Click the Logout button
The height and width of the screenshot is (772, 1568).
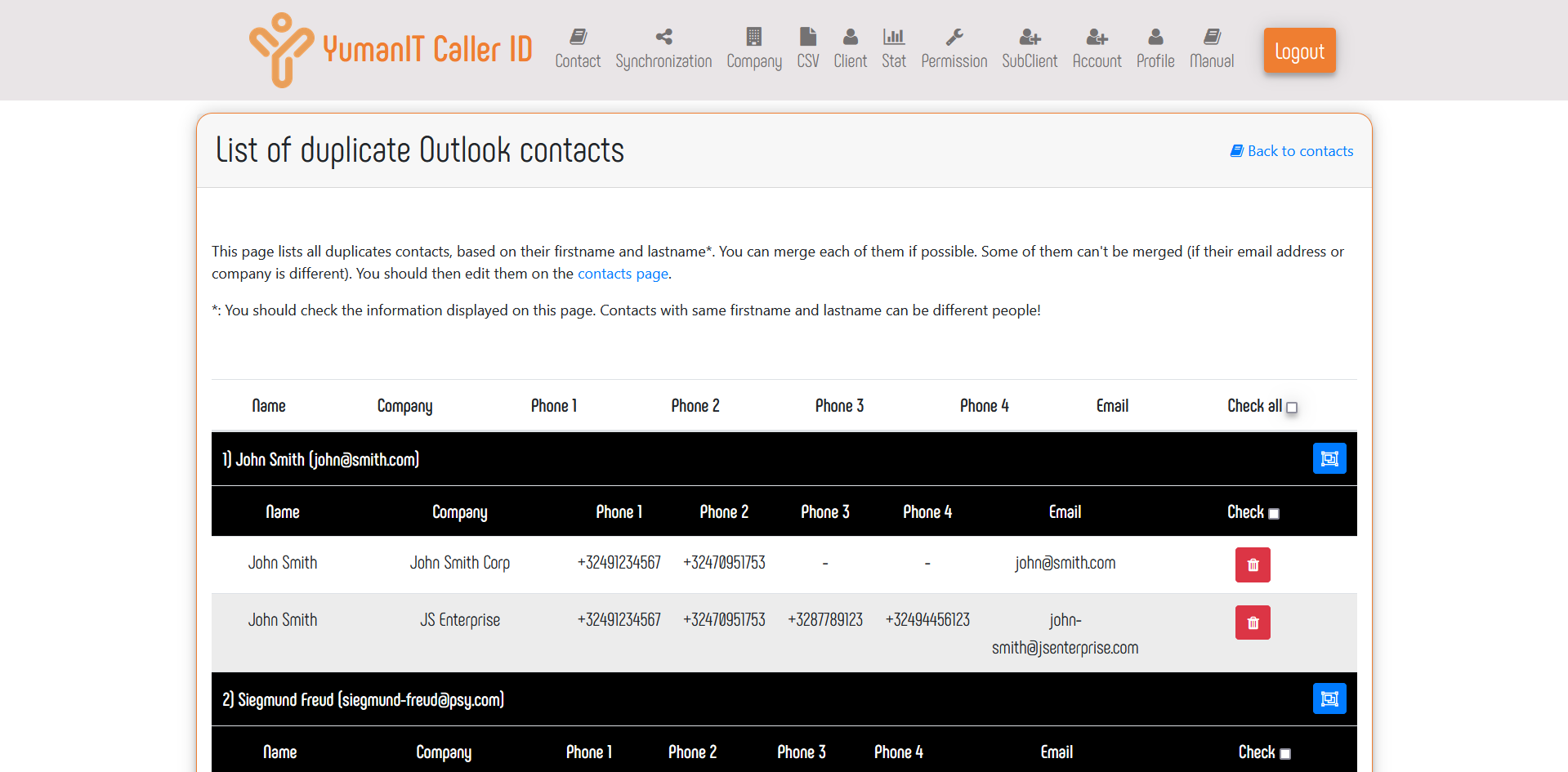coord(1299,51)
